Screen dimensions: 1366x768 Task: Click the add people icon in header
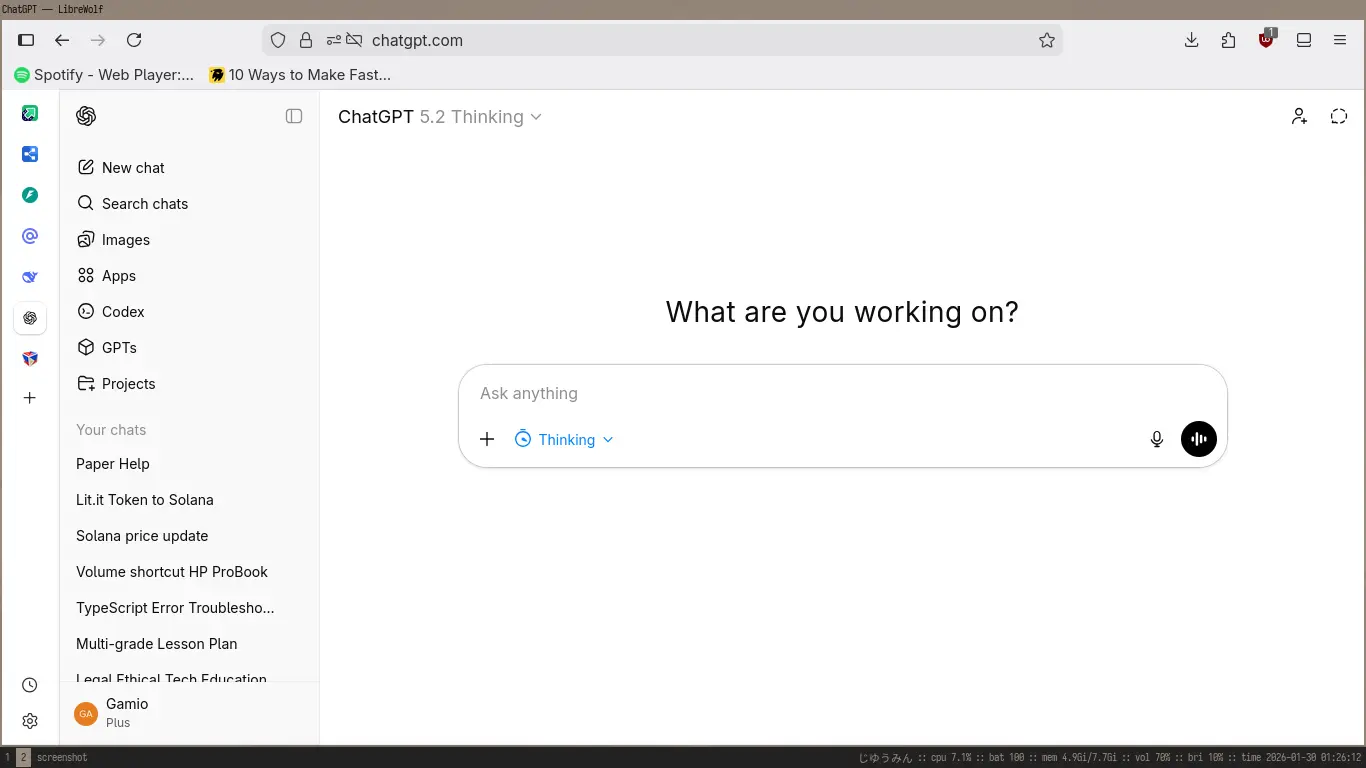[1299, 116]
